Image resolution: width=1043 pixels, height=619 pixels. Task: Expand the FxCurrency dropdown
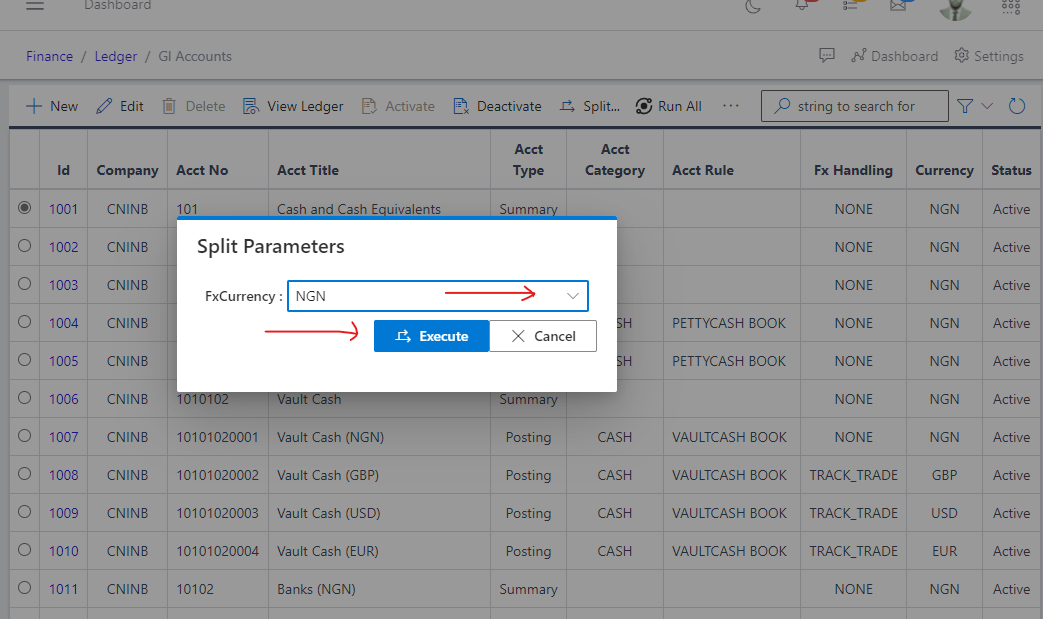coord(573,296)
